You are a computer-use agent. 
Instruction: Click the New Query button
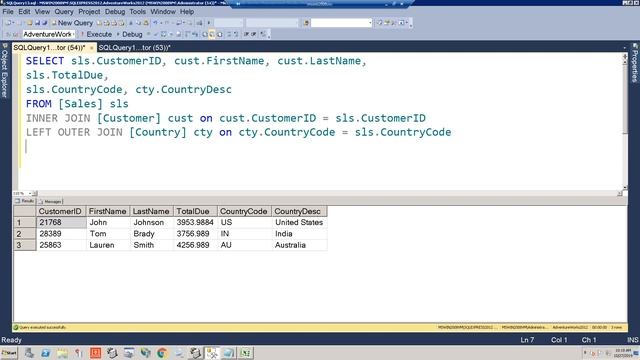[73, 23]
